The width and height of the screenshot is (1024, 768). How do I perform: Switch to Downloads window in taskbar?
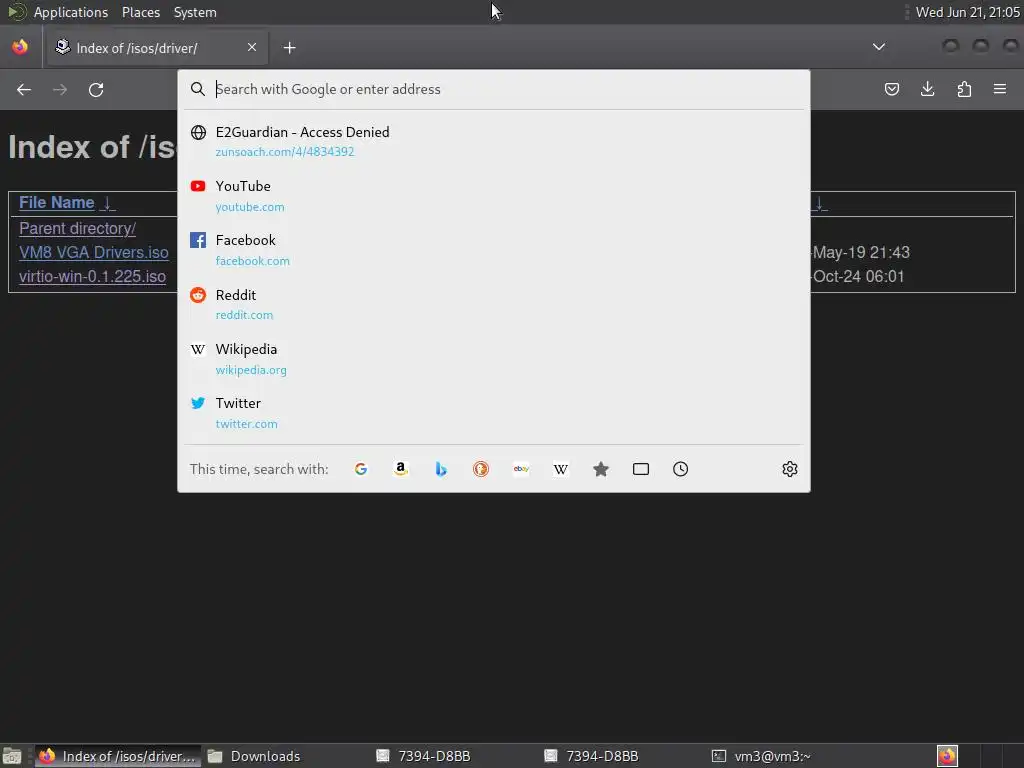coord(287,756)
